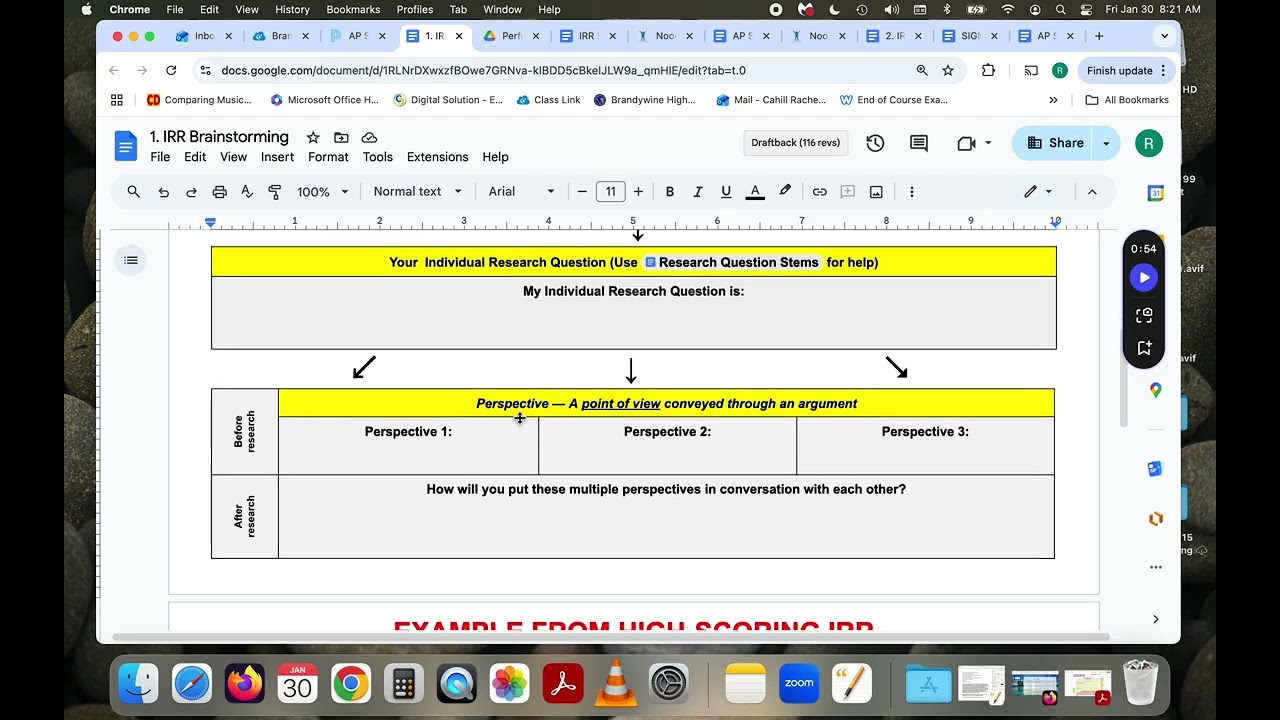
Task: Open the Docs Format menu
Action: click(x=328, y=157)
